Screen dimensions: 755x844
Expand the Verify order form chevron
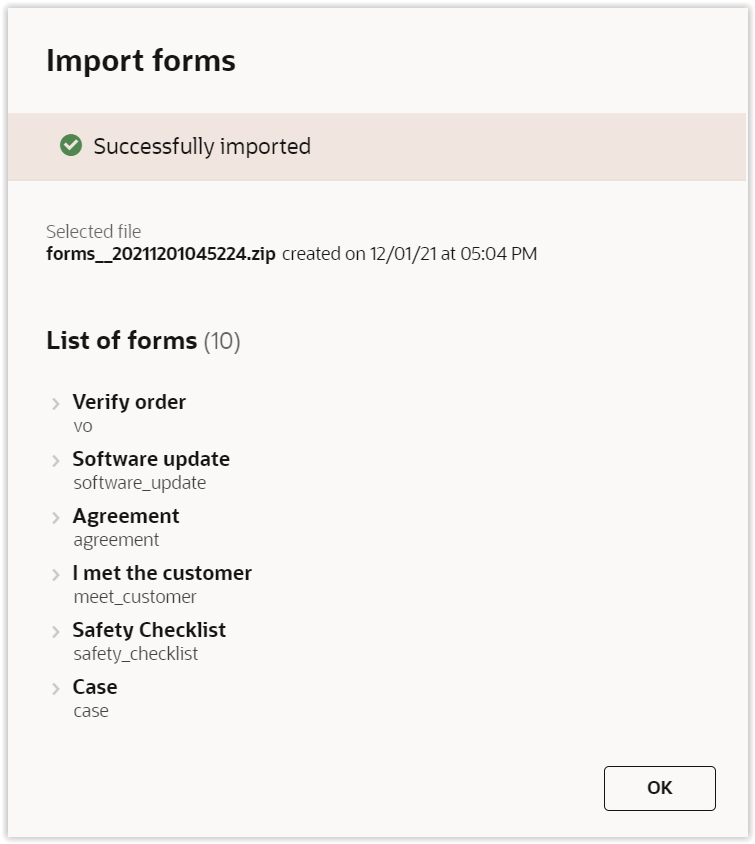56,404
